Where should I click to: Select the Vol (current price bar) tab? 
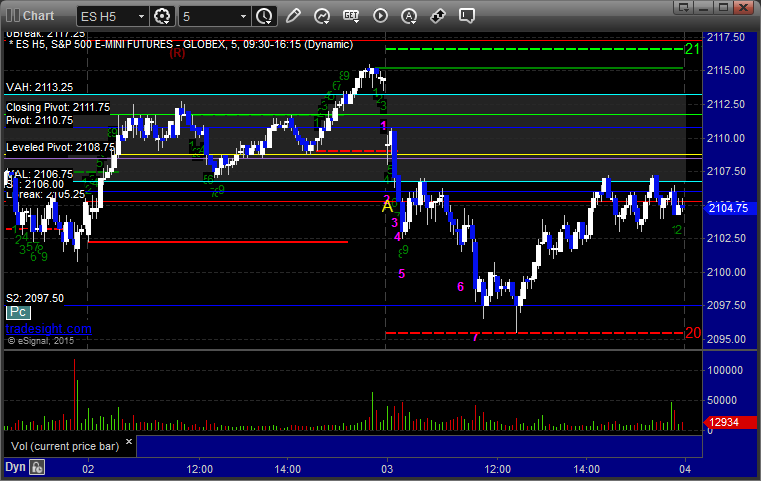tap(65, 446)
